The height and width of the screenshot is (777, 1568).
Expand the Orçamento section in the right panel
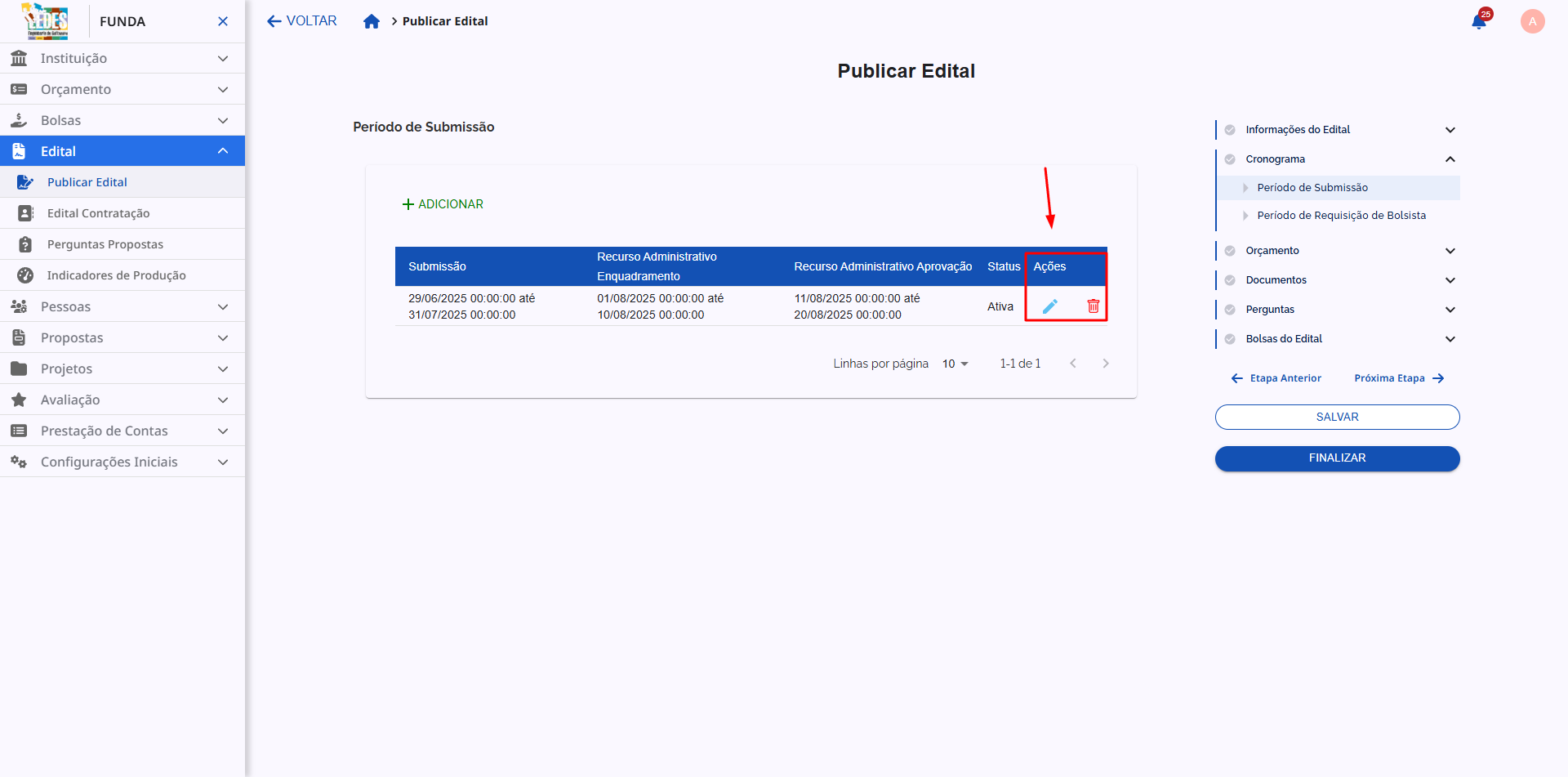1451,251
